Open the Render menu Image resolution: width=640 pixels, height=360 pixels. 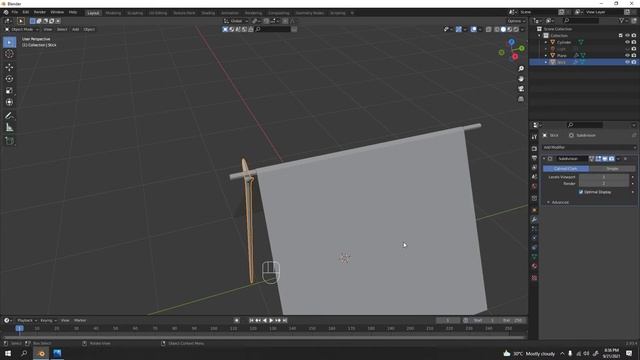[x=40, y=13]
